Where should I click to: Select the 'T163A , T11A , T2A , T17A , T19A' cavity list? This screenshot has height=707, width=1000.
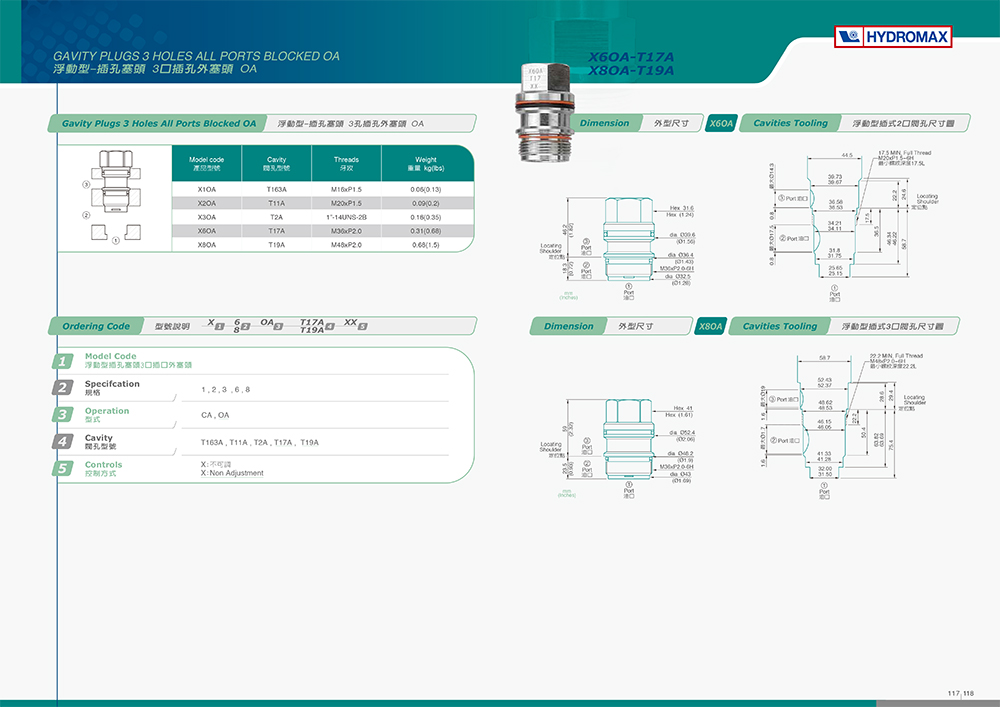260,442
